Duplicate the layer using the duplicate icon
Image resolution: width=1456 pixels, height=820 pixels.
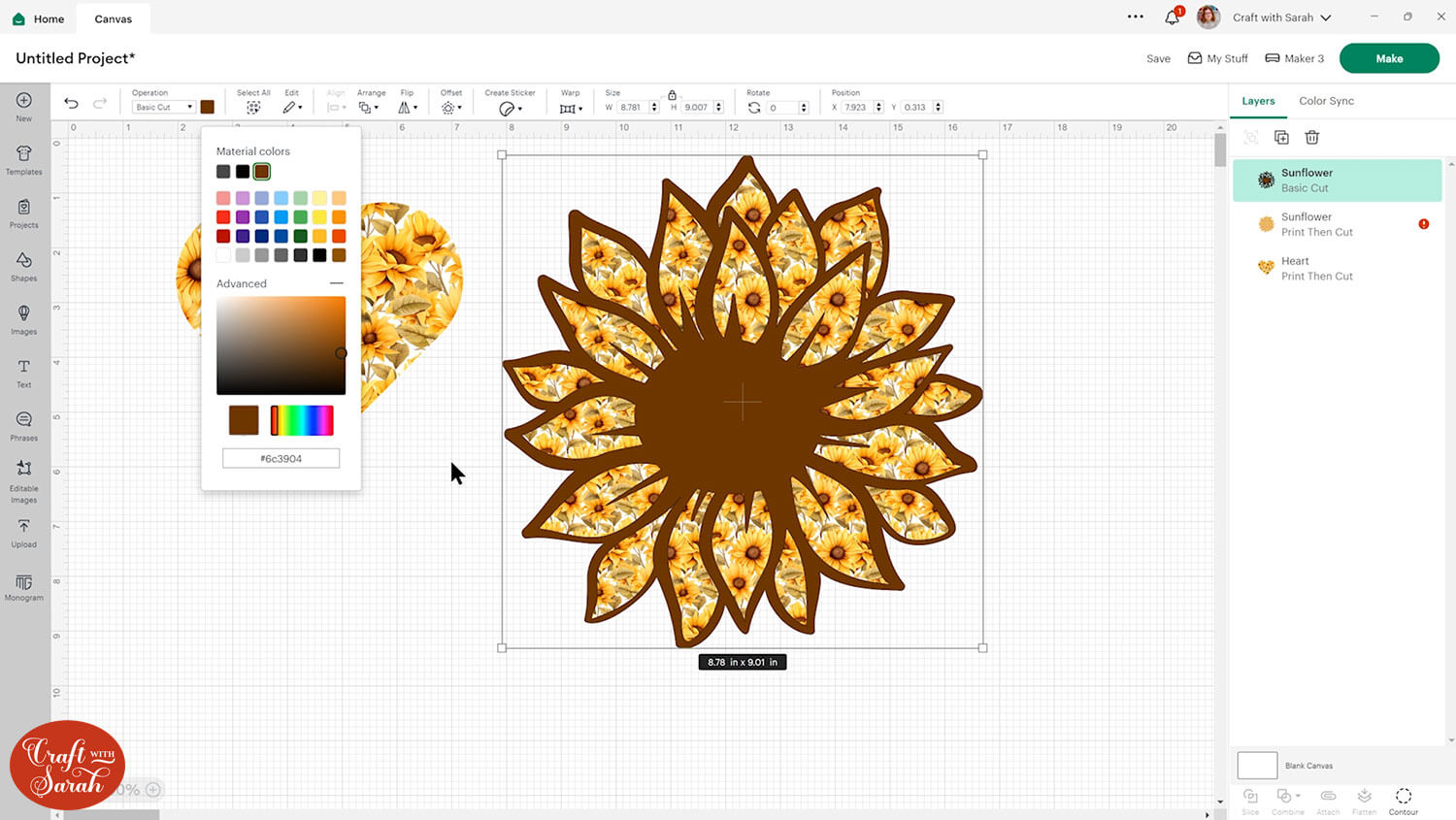[1281, 138]
